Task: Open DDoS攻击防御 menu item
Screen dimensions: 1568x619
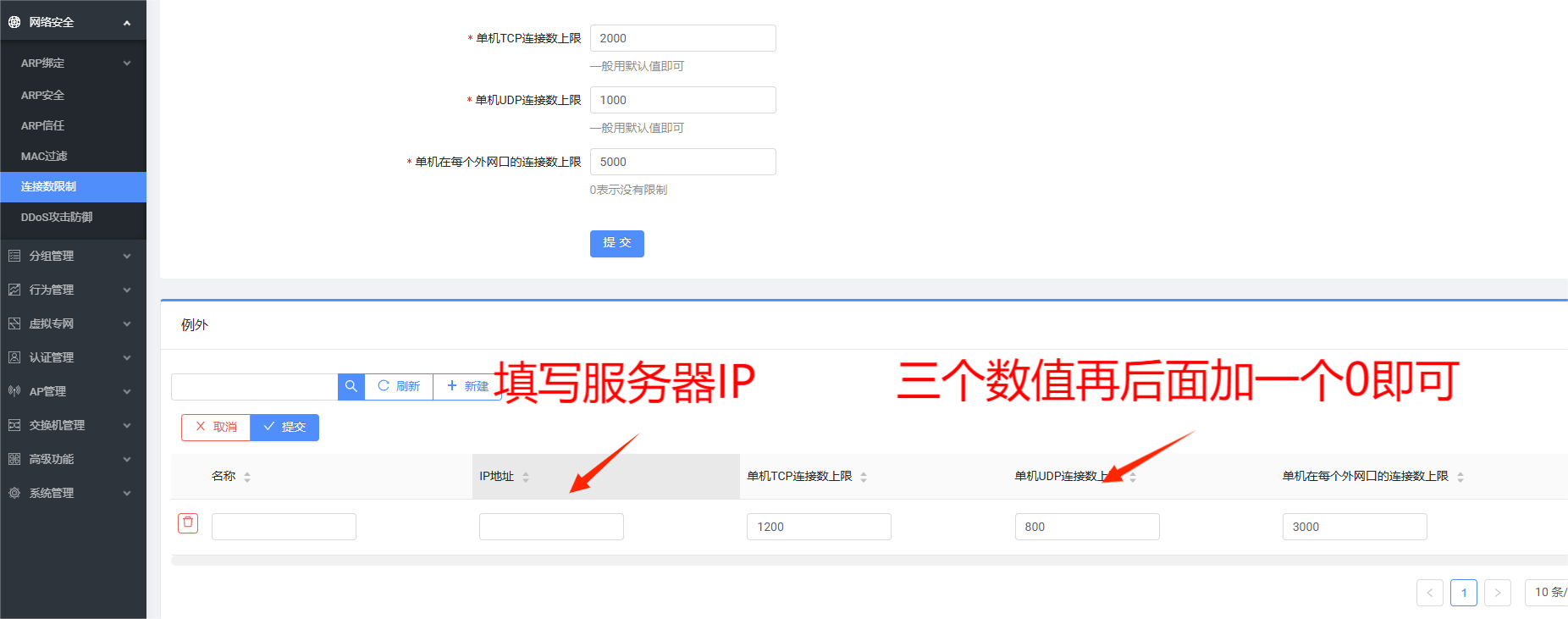Action: click(x=57, y=218)
